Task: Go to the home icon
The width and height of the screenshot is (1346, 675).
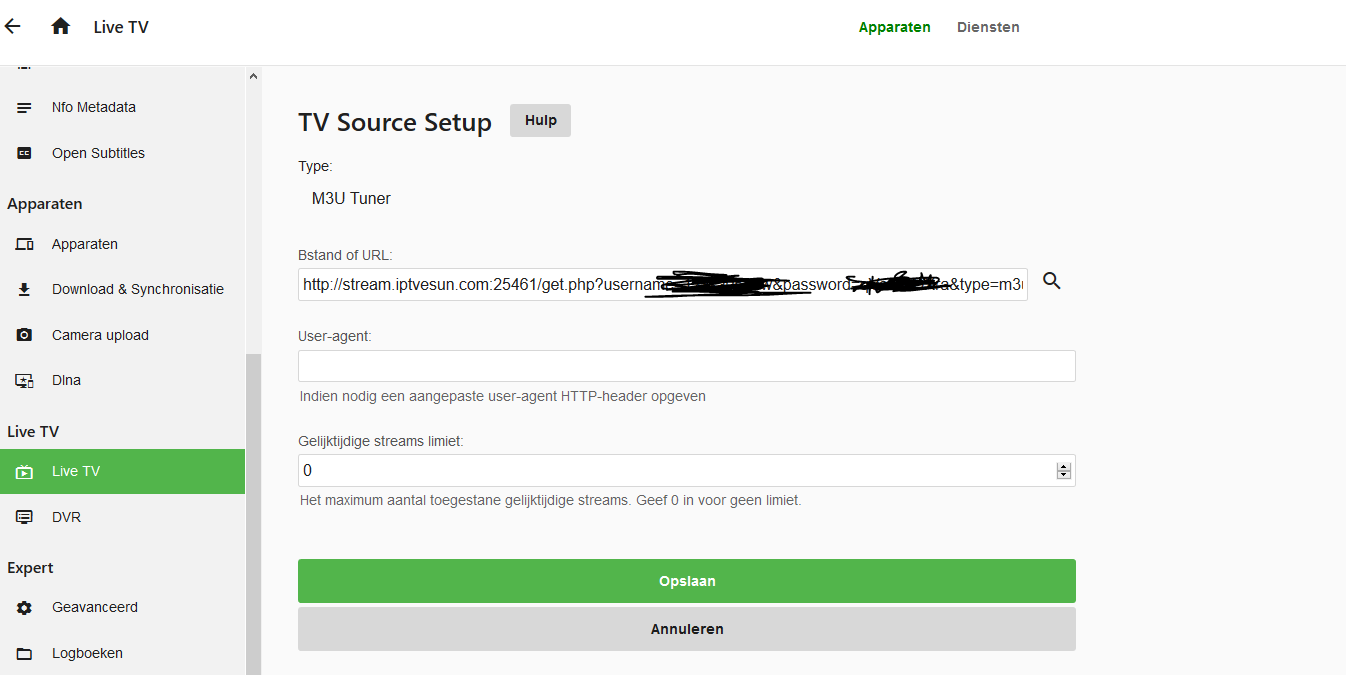Action: pos(61,27)
